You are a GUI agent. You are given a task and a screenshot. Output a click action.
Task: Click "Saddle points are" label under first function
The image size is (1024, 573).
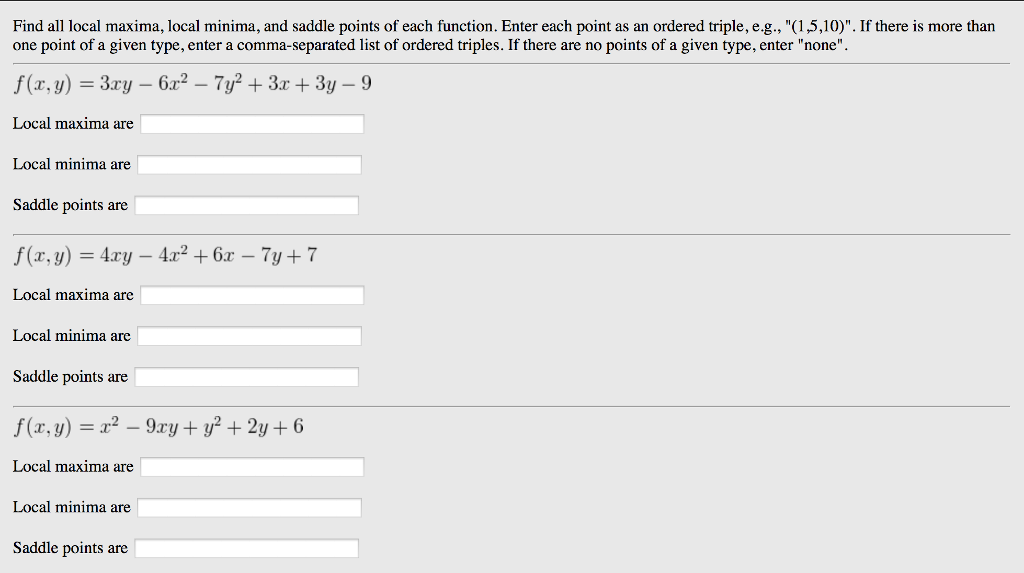coord(70,206)
